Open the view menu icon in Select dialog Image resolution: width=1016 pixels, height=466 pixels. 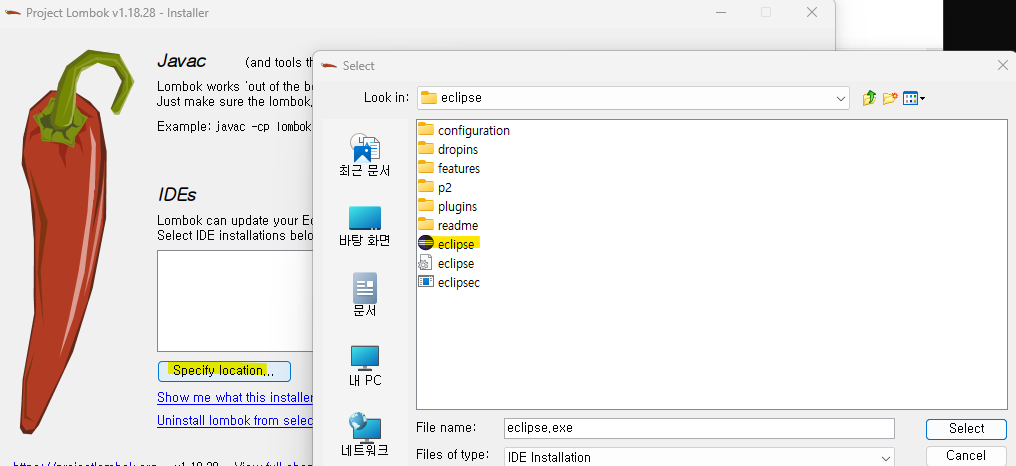click(x=914, y=99)
